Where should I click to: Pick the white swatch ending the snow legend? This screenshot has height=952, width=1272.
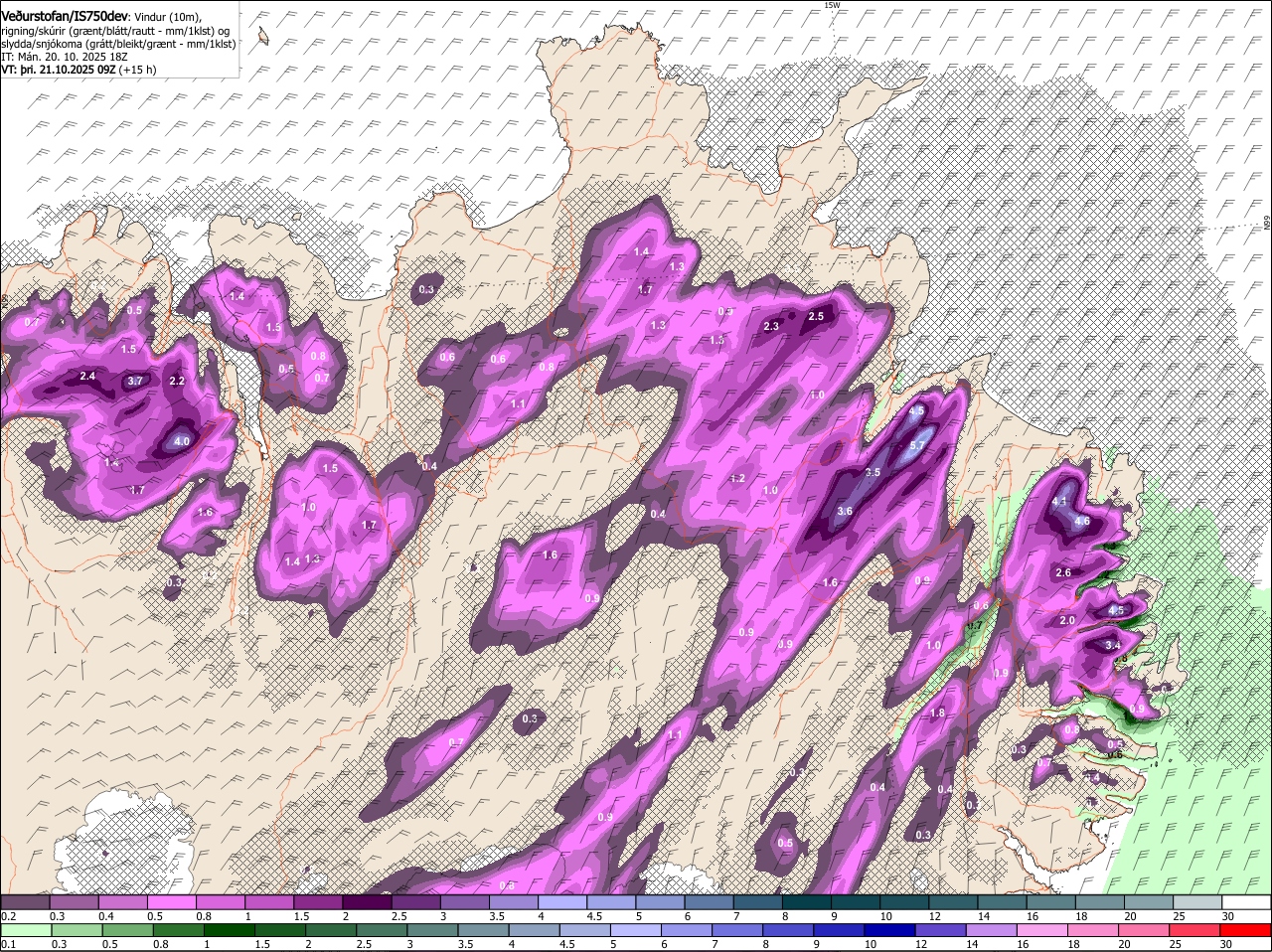coord(1246,901)
